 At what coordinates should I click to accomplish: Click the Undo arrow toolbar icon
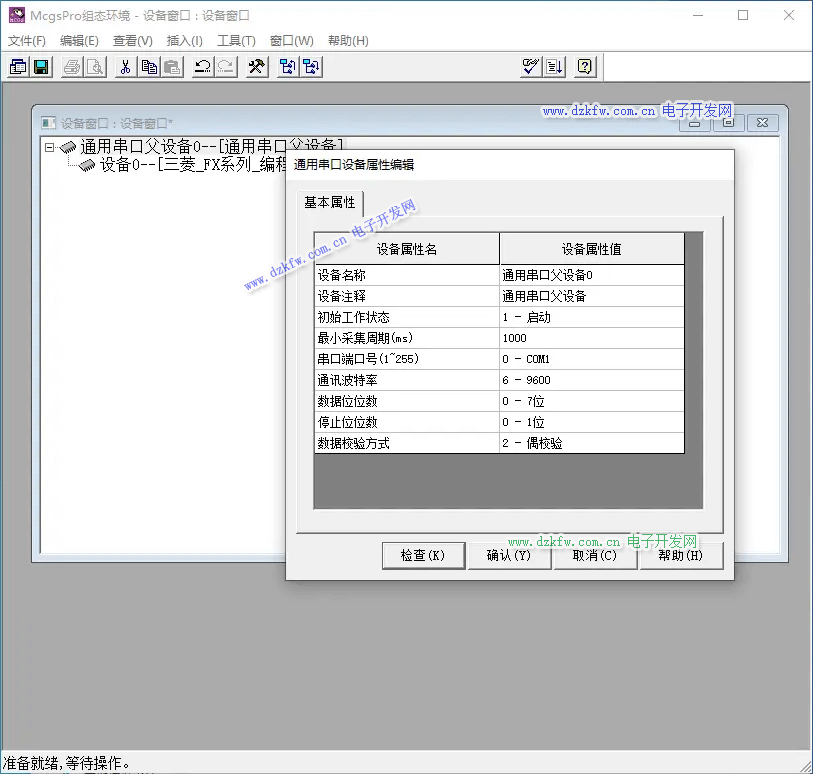tap(202, 67)
